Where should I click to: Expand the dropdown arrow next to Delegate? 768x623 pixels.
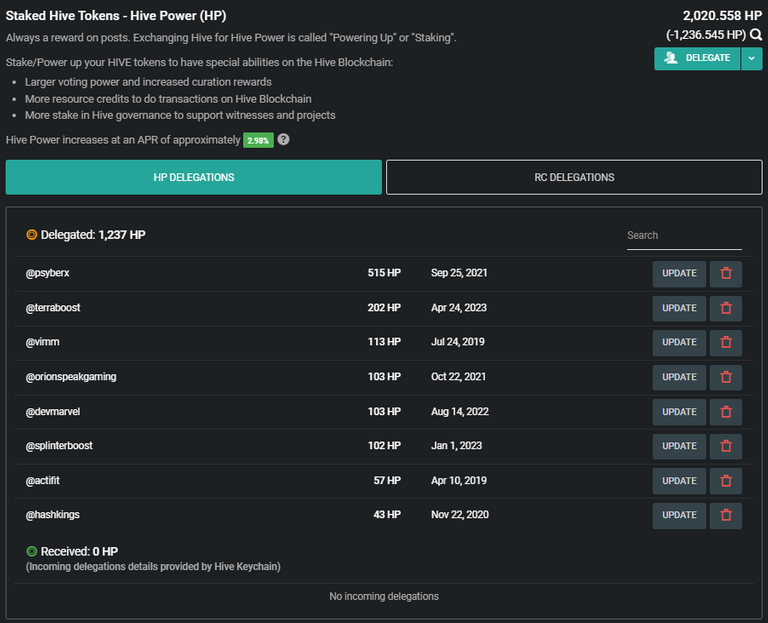(x=751, y=58)
